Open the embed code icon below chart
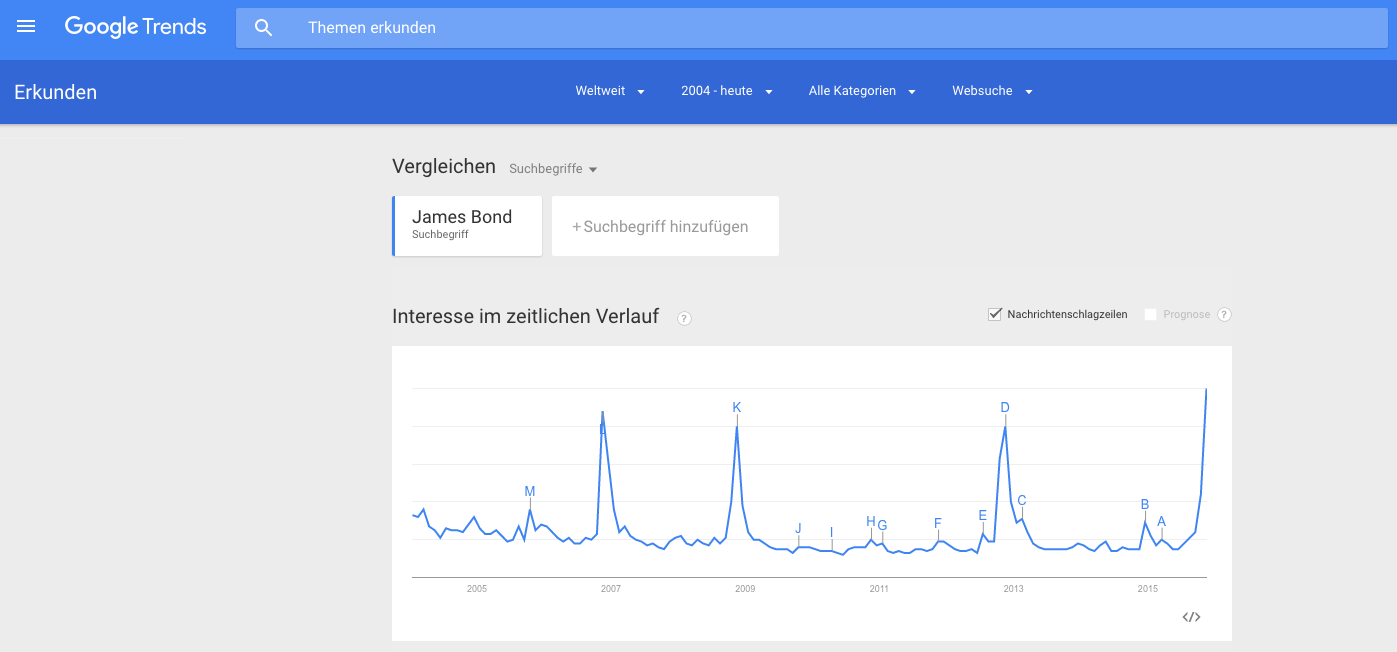1397x652 pixels. tap(1191, 617)
